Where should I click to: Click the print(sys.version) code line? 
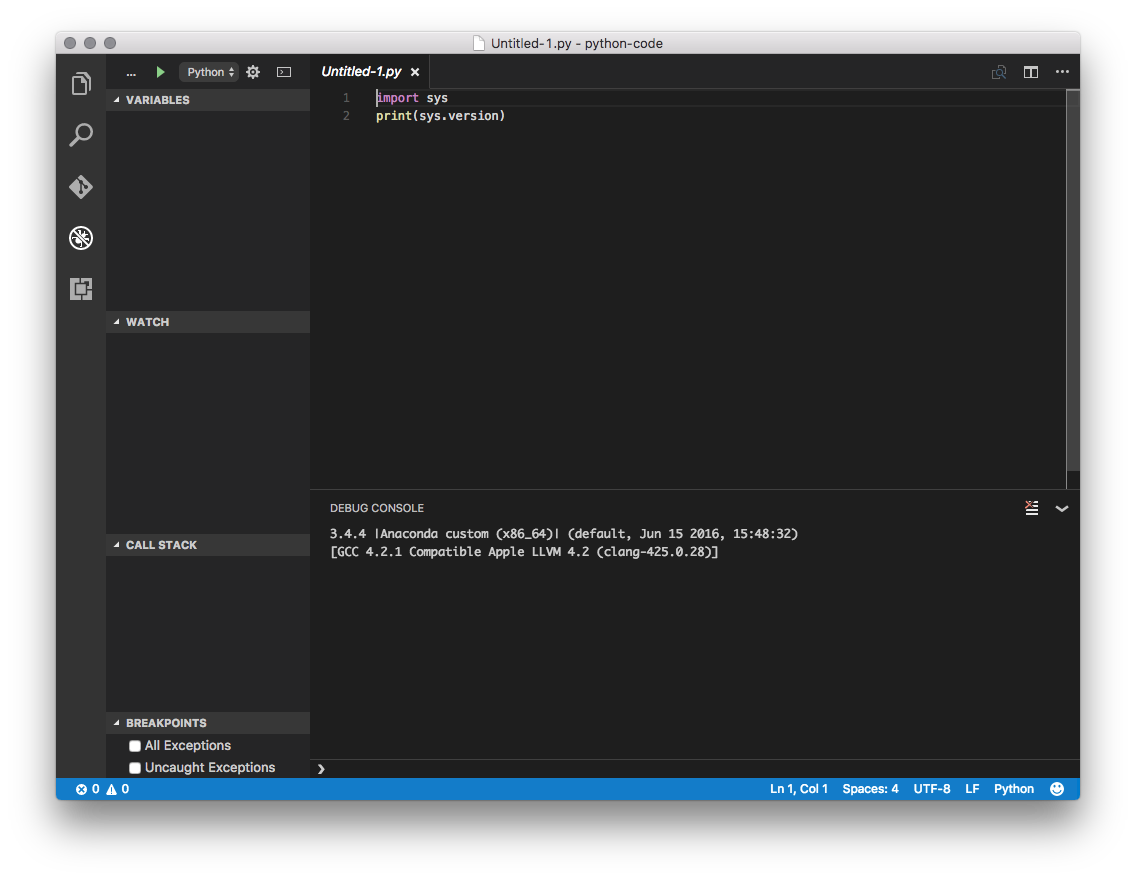[440, 116]
